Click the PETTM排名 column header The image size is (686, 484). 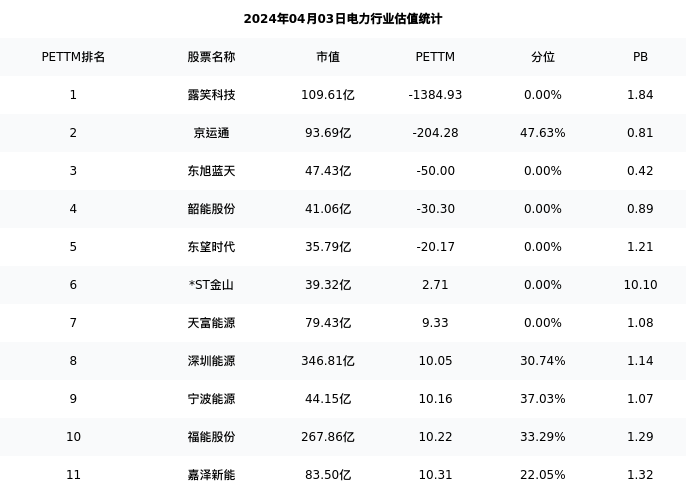(73, 57)
